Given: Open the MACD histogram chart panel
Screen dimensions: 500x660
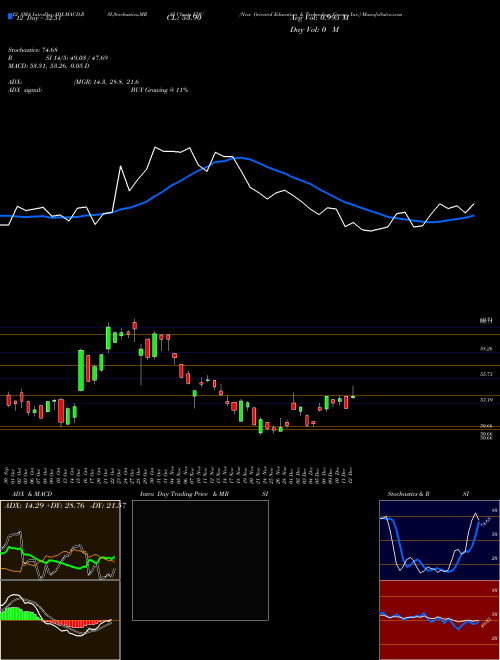Looking at the screenshot, I should pyautogui.click(x=60, y=620).
